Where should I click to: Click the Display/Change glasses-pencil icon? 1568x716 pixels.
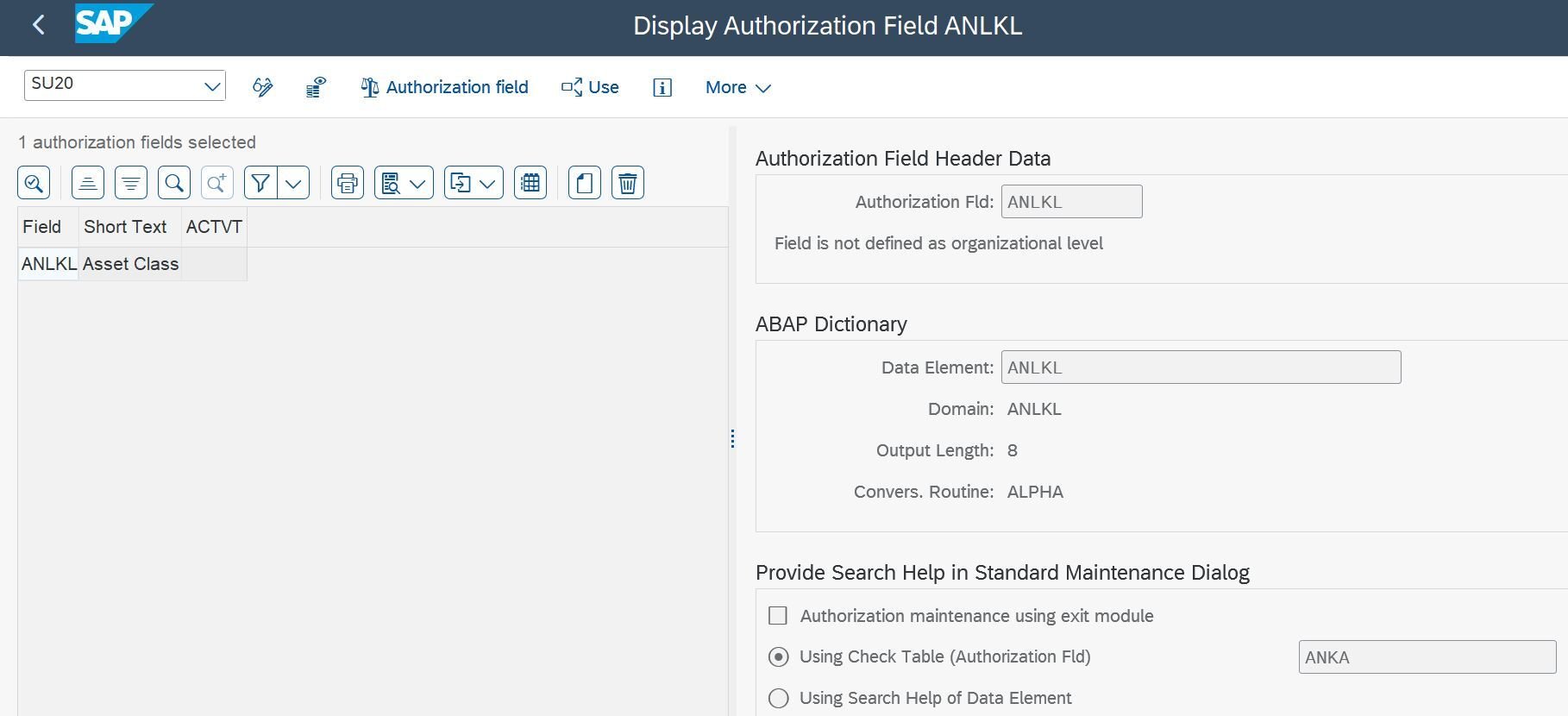[x=262, y=87]
